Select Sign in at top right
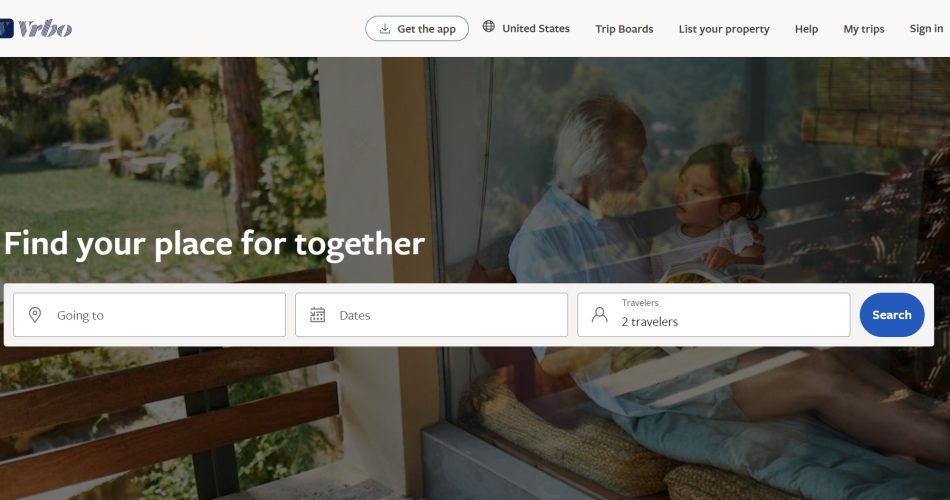 click(x=926, y=28)
